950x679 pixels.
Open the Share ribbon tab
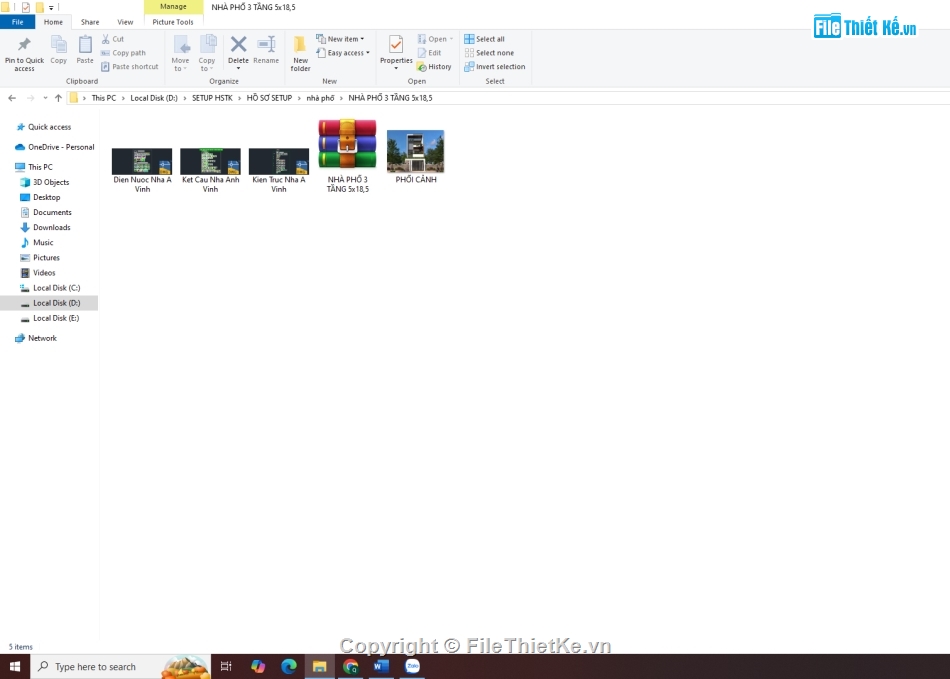click(90, 22)
